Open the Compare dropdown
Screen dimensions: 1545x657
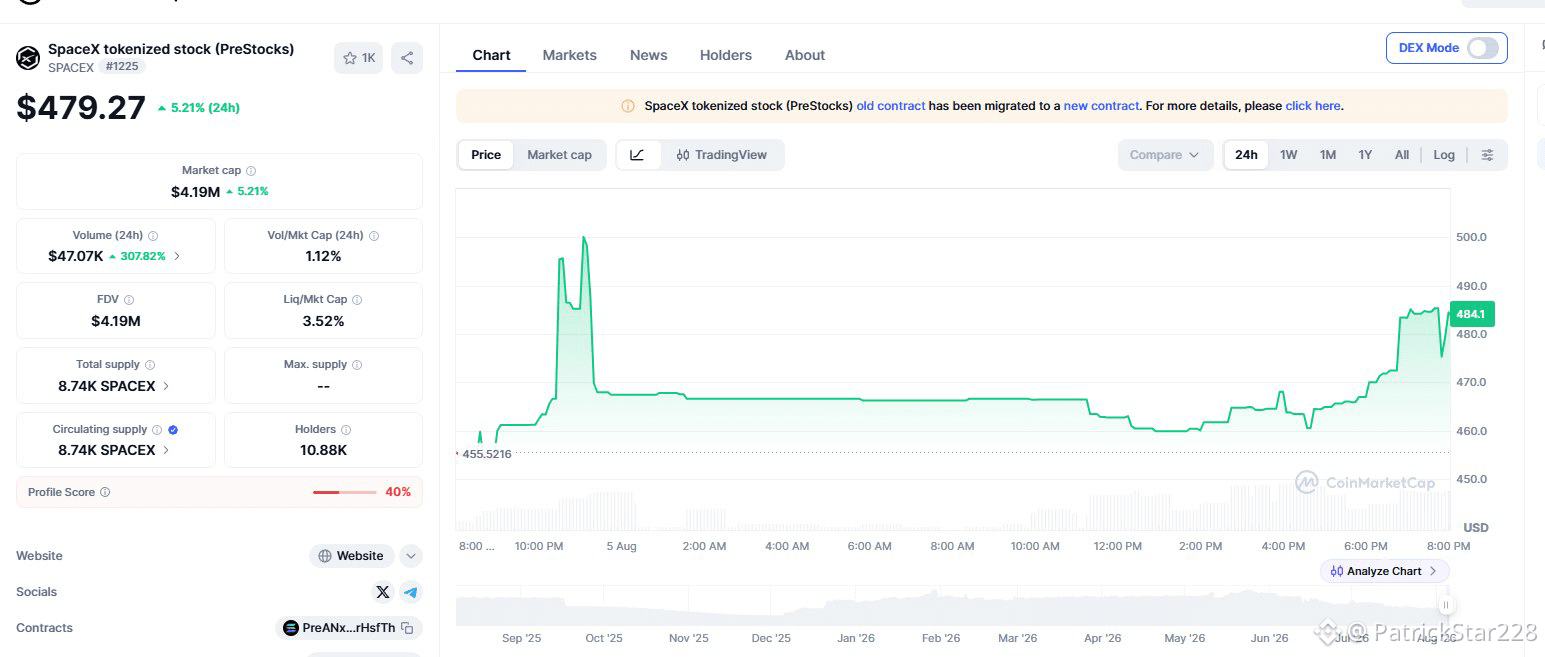pos(1165,155)
